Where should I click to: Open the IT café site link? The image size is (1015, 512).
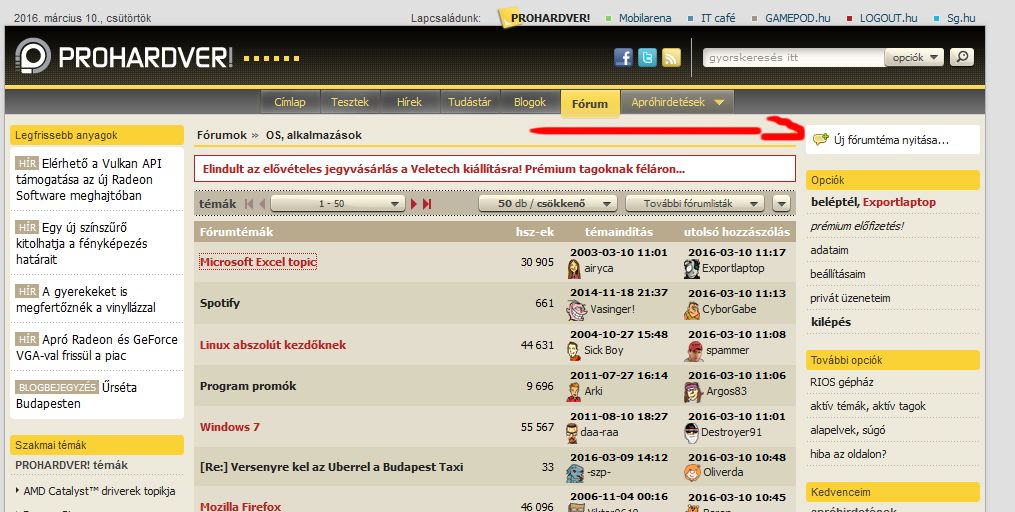[x=718, y=18]
